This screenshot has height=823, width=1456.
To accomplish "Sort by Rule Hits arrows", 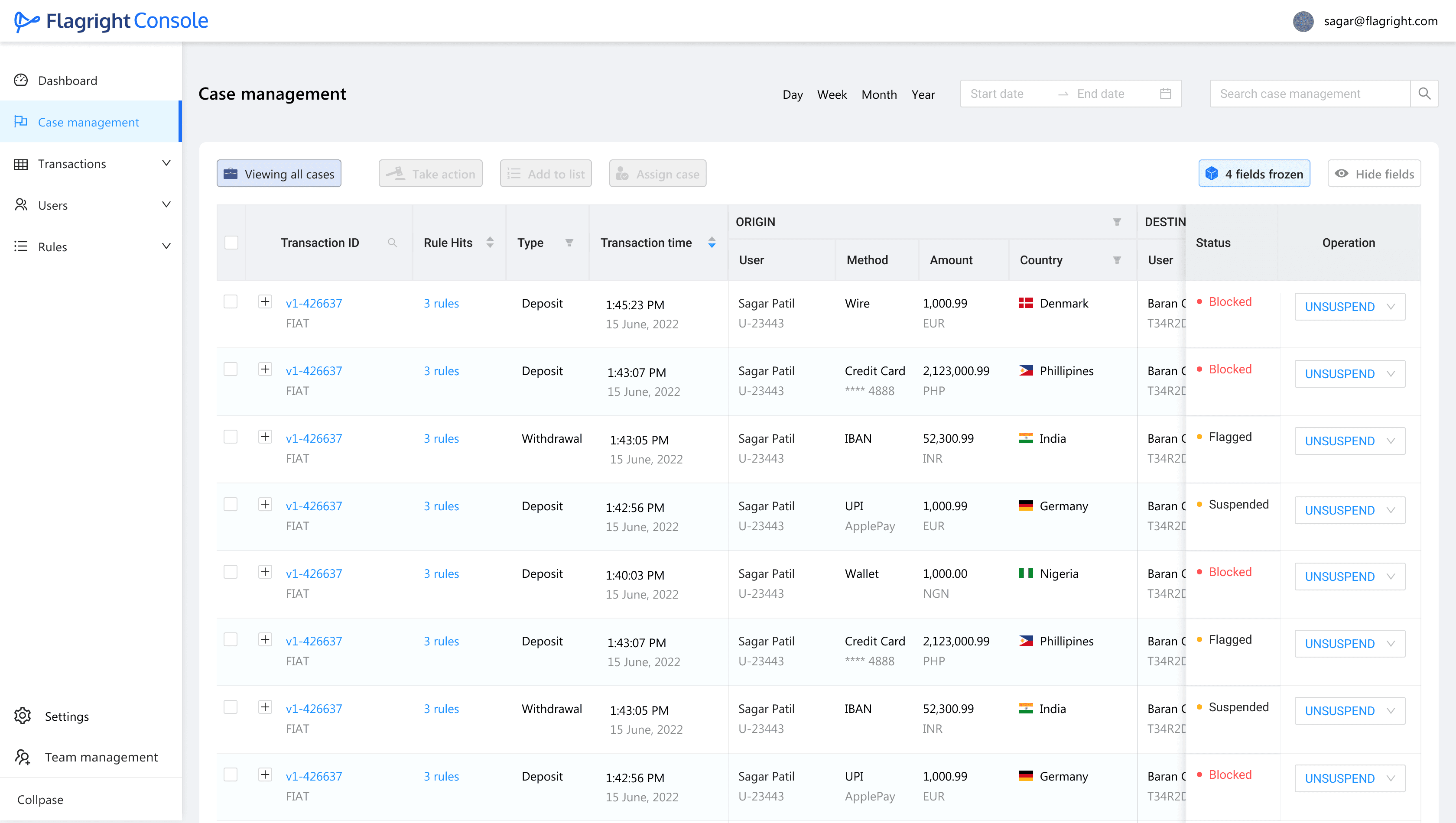I will 490,243.
